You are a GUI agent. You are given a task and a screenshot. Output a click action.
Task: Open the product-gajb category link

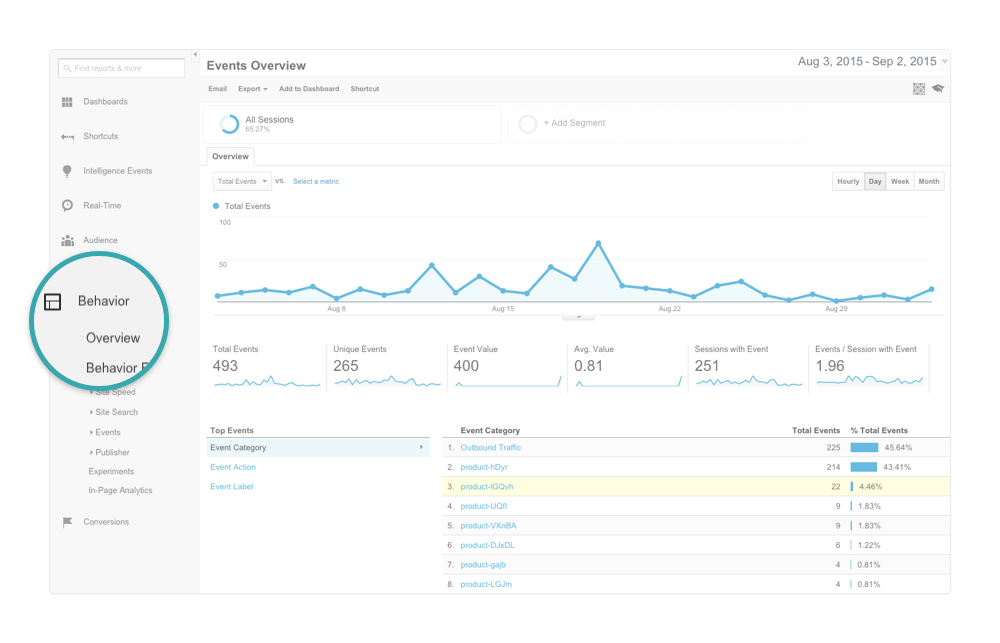(x=483, y=565)
